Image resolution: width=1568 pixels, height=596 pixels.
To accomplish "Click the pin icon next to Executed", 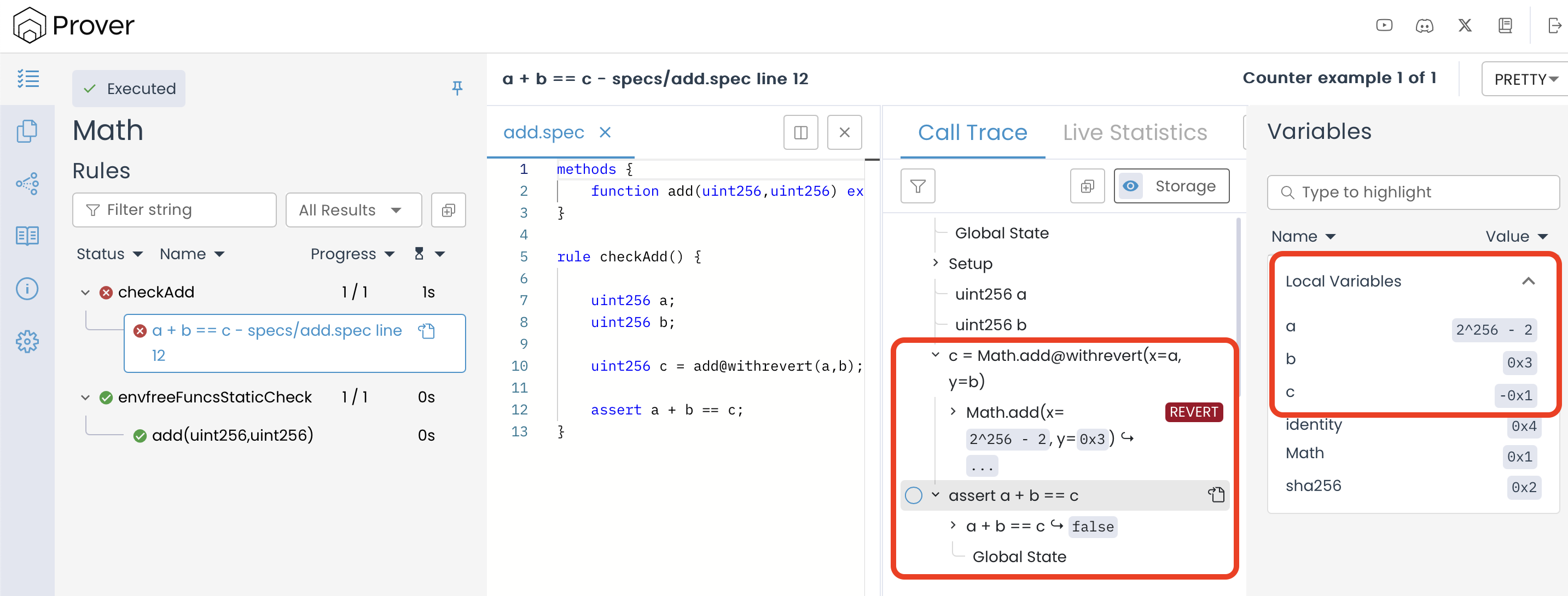I will (457, 88).
